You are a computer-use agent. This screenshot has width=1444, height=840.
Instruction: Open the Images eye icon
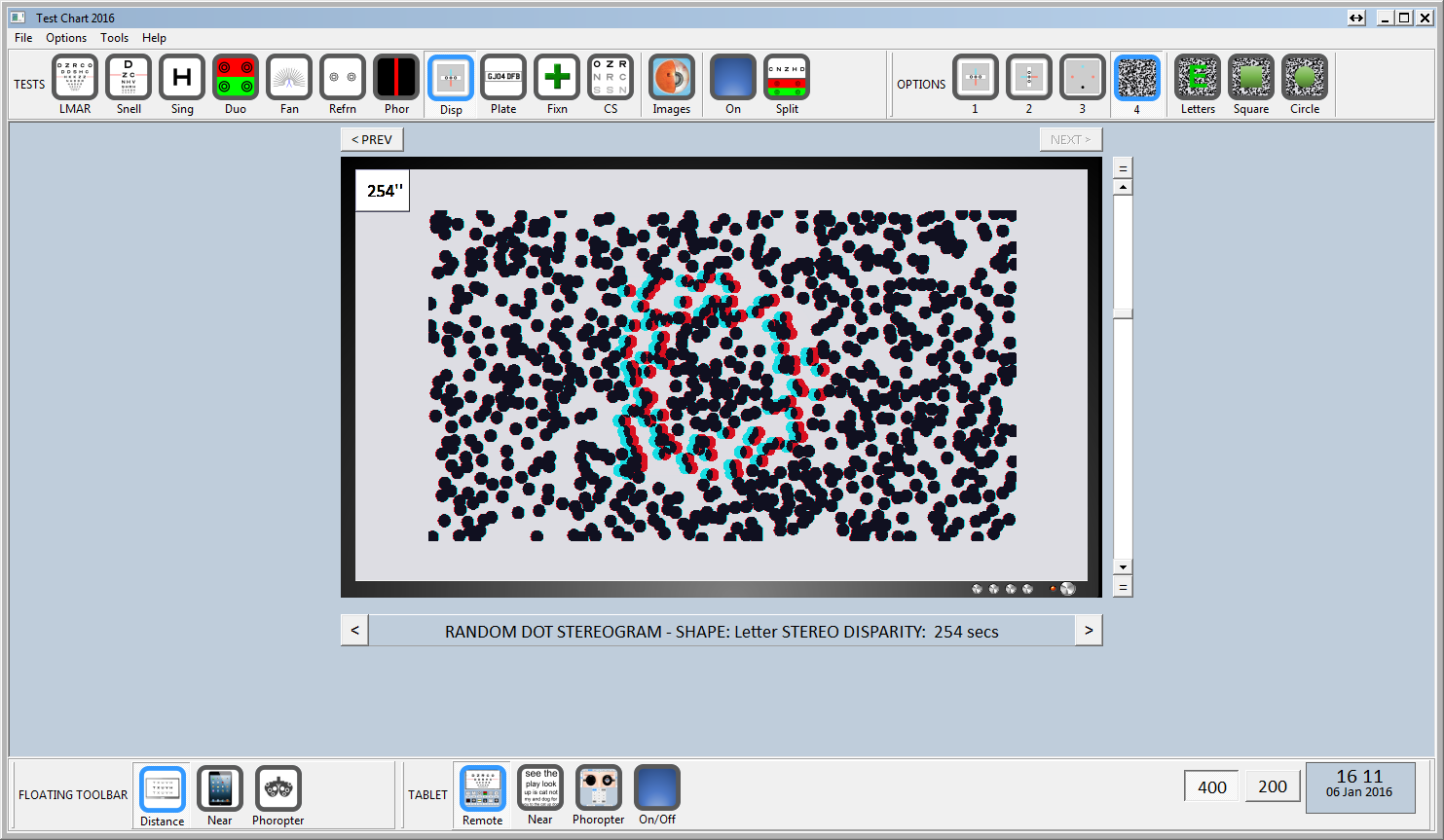click(671, 78)
